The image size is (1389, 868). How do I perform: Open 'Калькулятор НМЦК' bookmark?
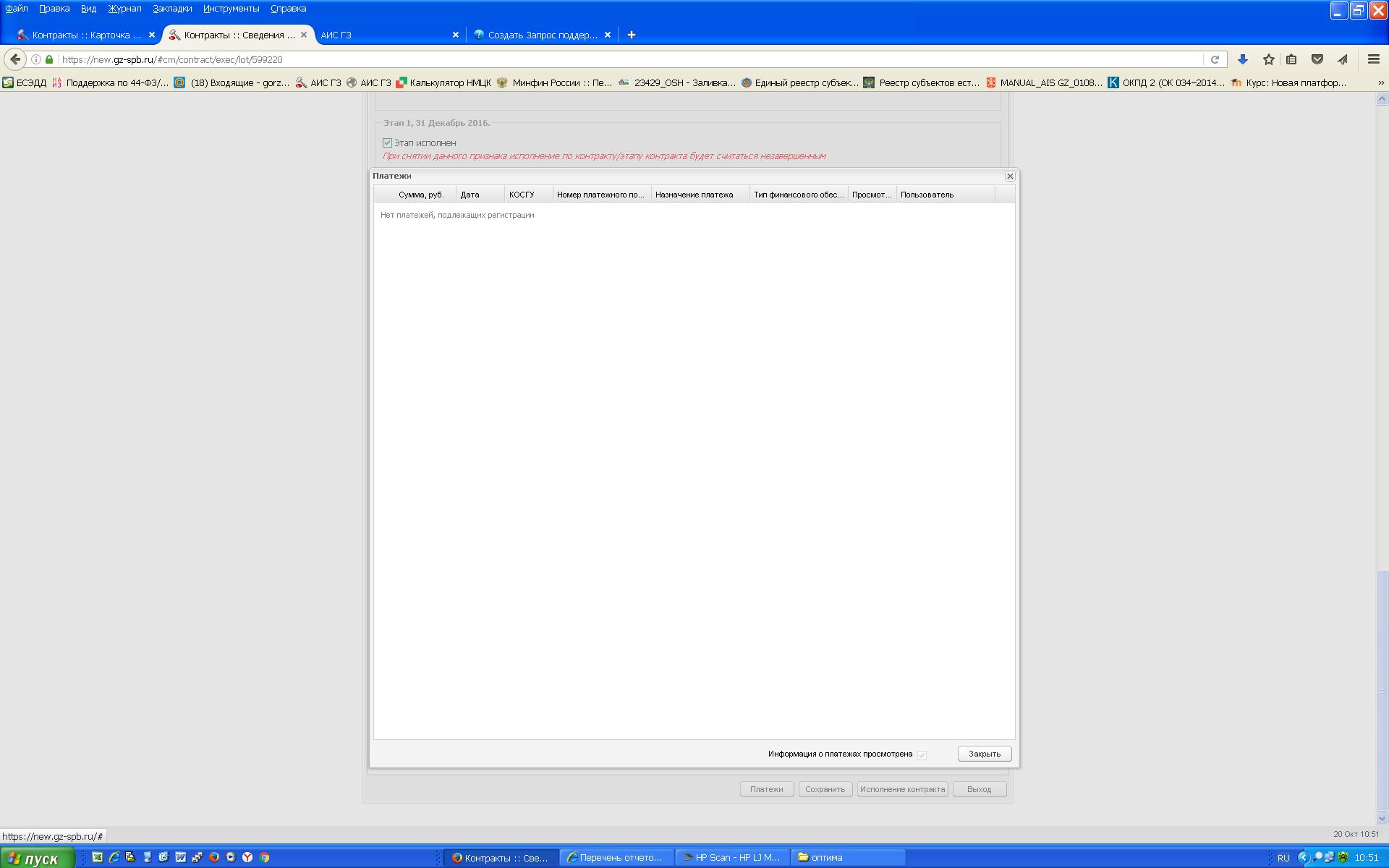pyautogui.click(x=443, y=83)
